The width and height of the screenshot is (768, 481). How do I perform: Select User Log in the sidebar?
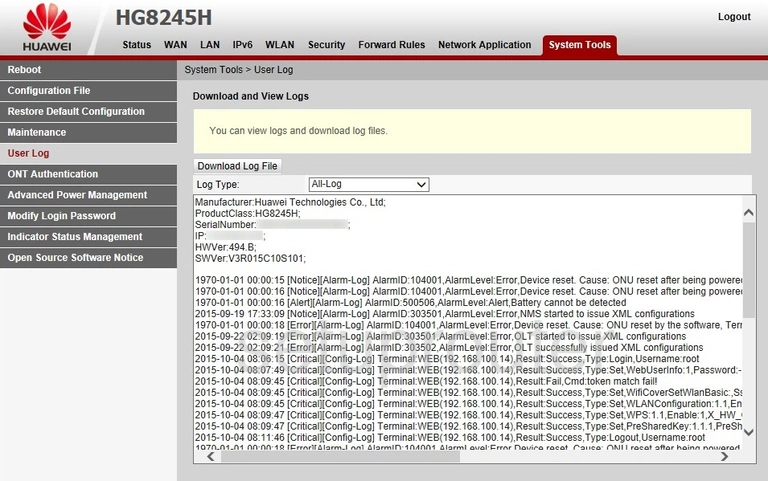click(x=88, y=153)
